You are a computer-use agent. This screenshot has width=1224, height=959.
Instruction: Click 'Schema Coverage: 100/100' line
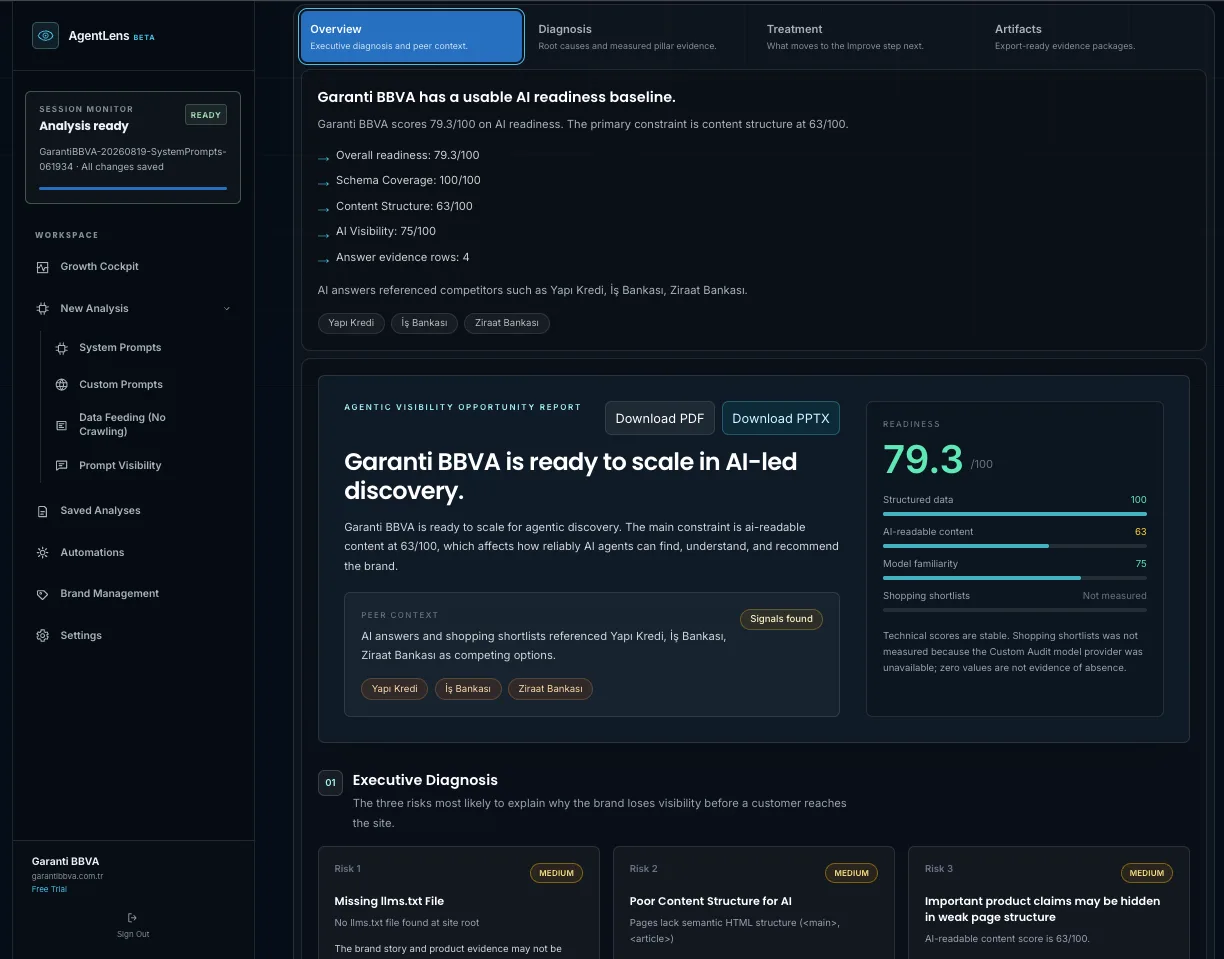[x=408, y=180]
